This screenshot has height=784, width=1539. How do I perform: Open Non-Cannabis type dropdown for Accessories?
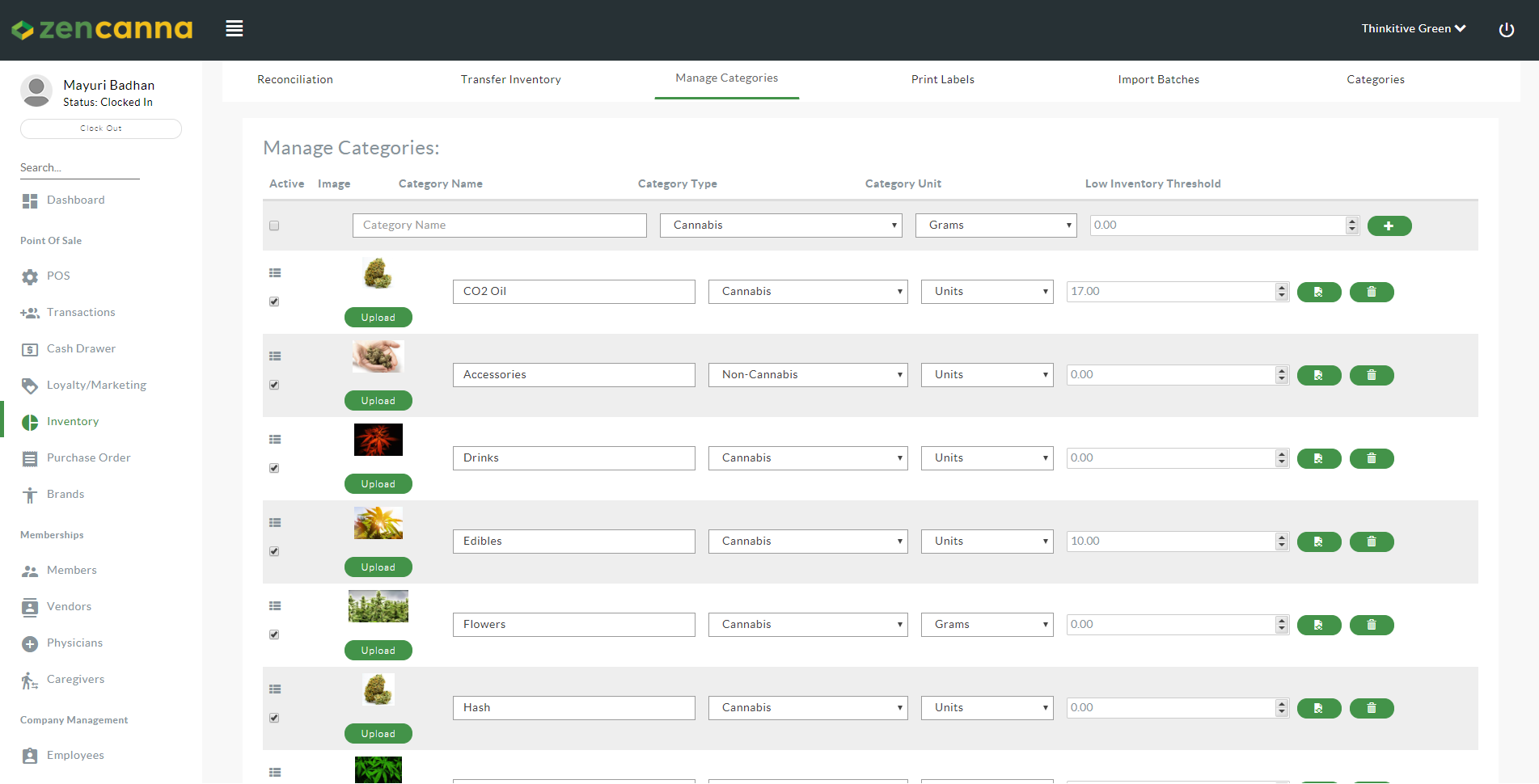[x=808, y=375]
